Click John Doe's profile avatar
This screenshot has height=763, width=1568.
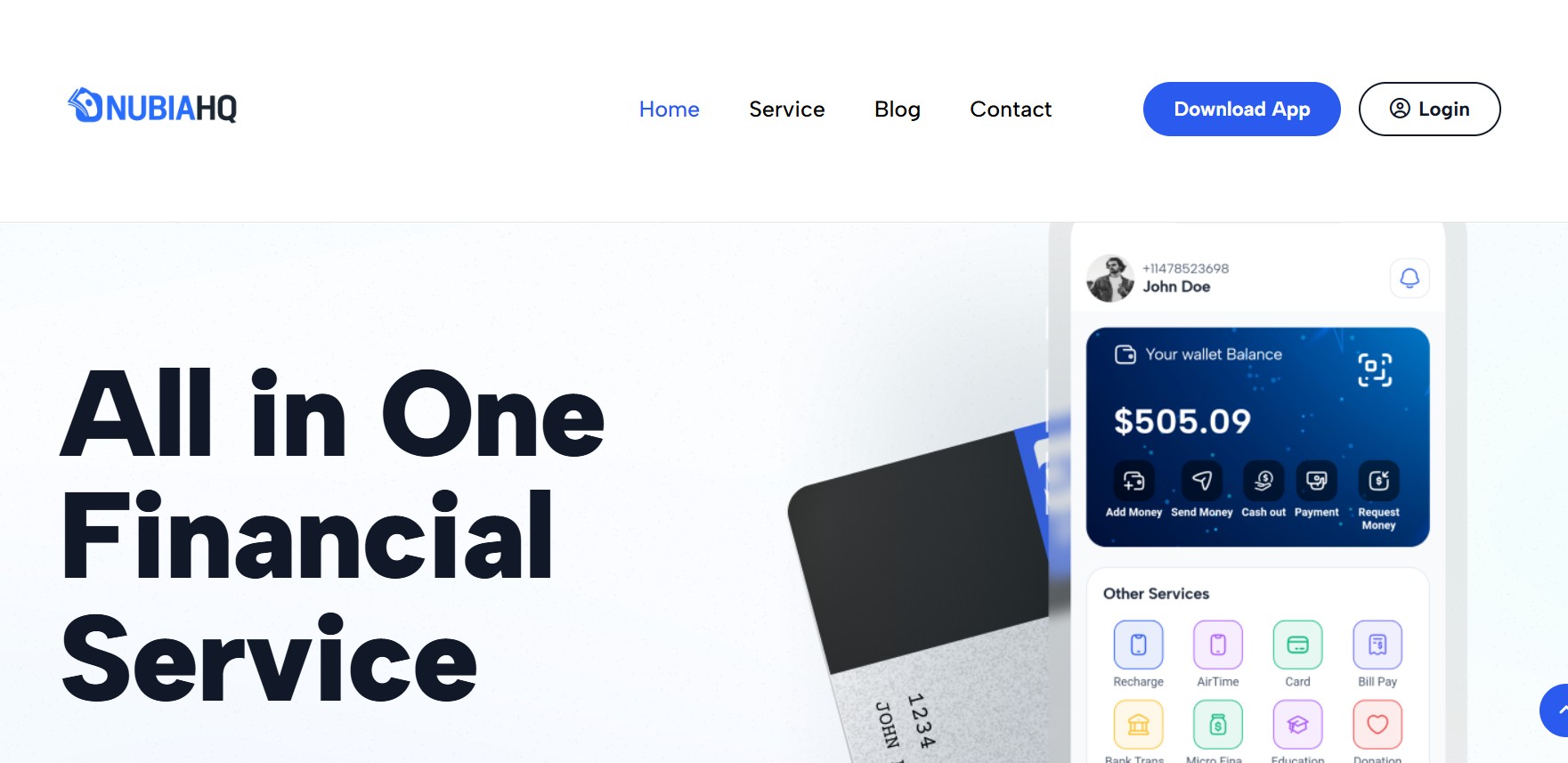[x=1110, y=279]
